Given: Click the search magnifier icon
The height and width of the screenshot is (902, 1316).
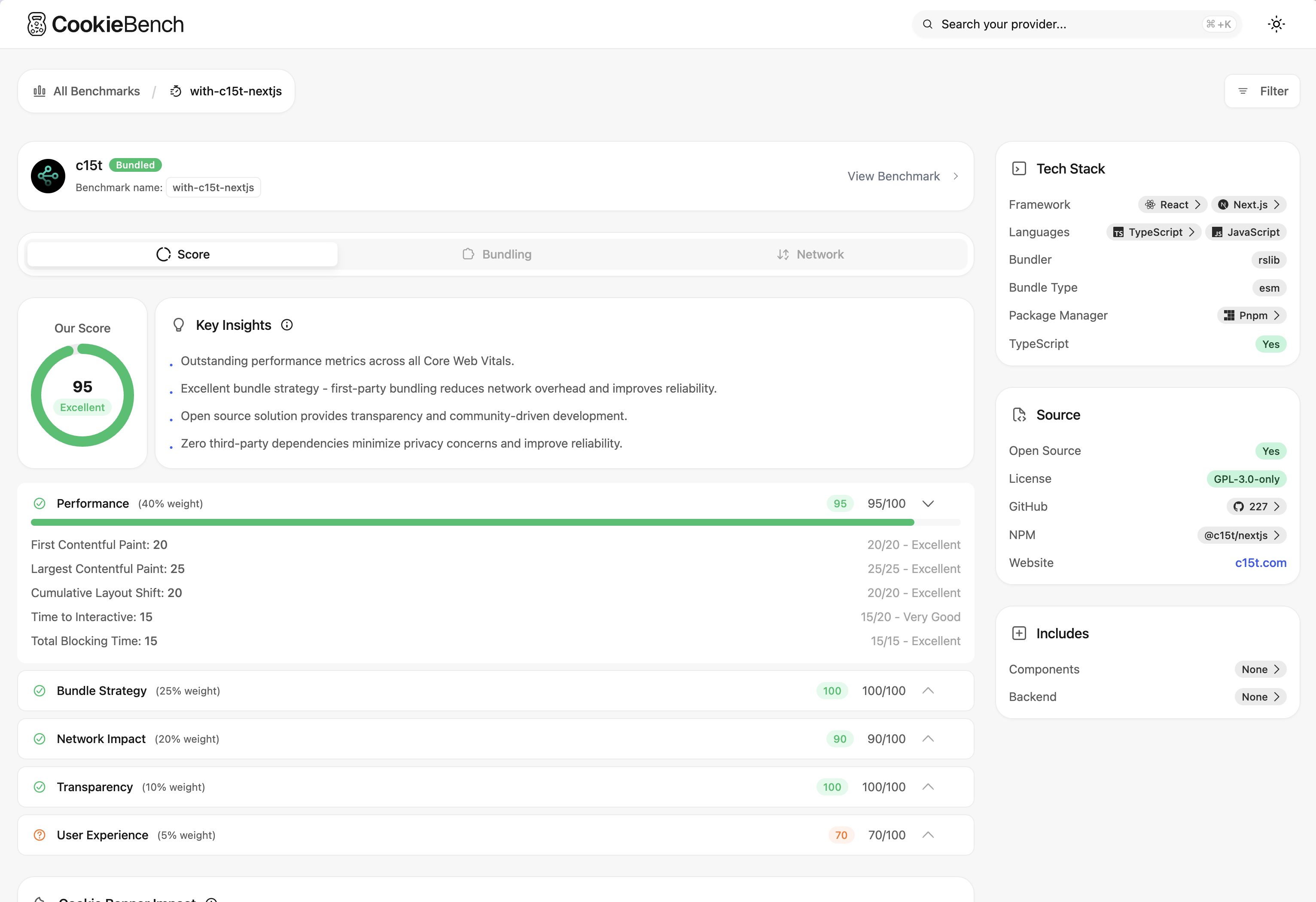Looking at the screenshot, I should (x=928, y=24).
